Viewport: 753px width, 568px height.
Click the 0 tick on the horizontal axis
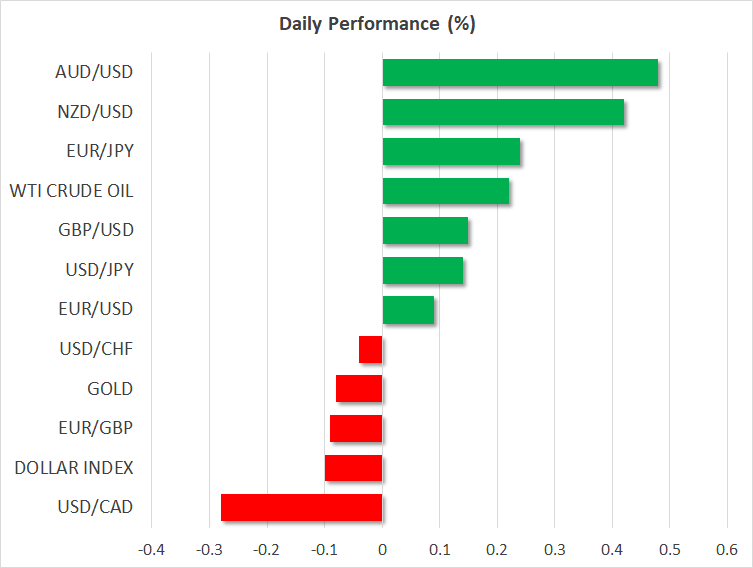[382, 550]
